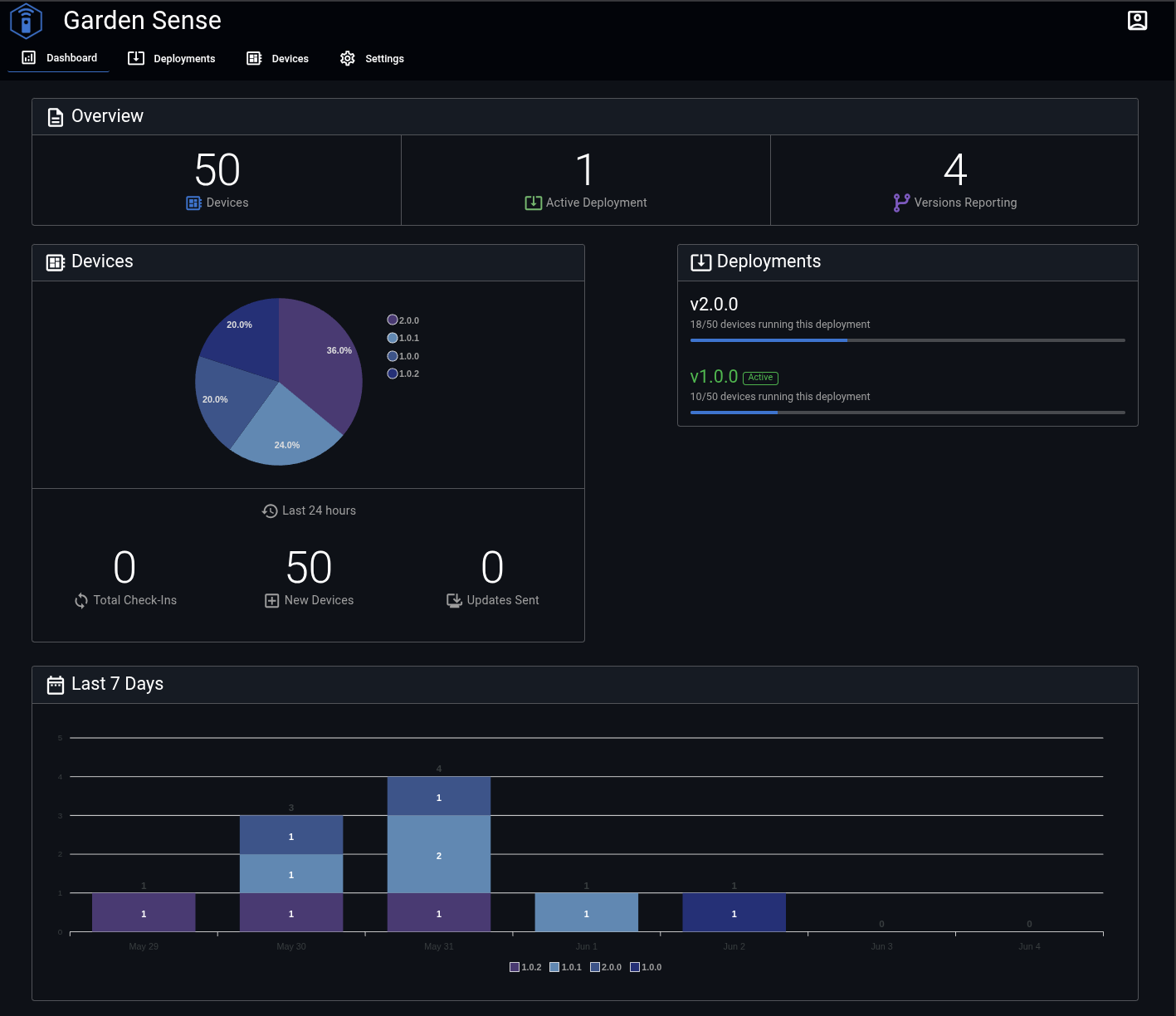Click the calendar icon on Last 7 Days panel
Viewport: 1176px width, 1016px height.
(x=55, y=684)
